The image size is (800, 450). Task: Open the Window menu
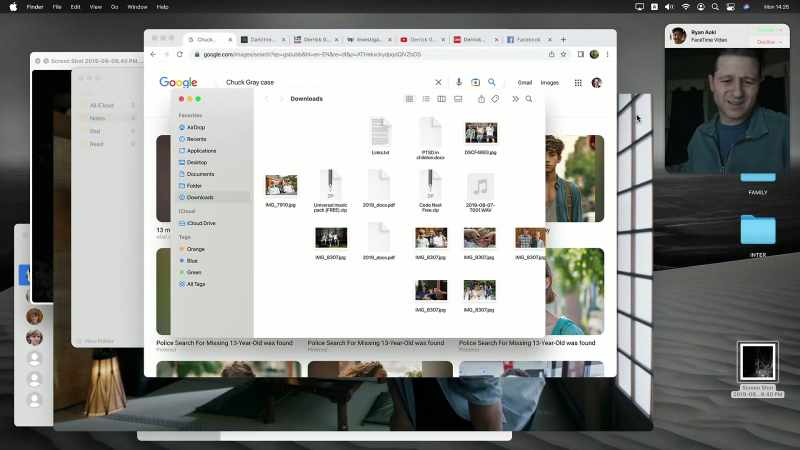137,7
